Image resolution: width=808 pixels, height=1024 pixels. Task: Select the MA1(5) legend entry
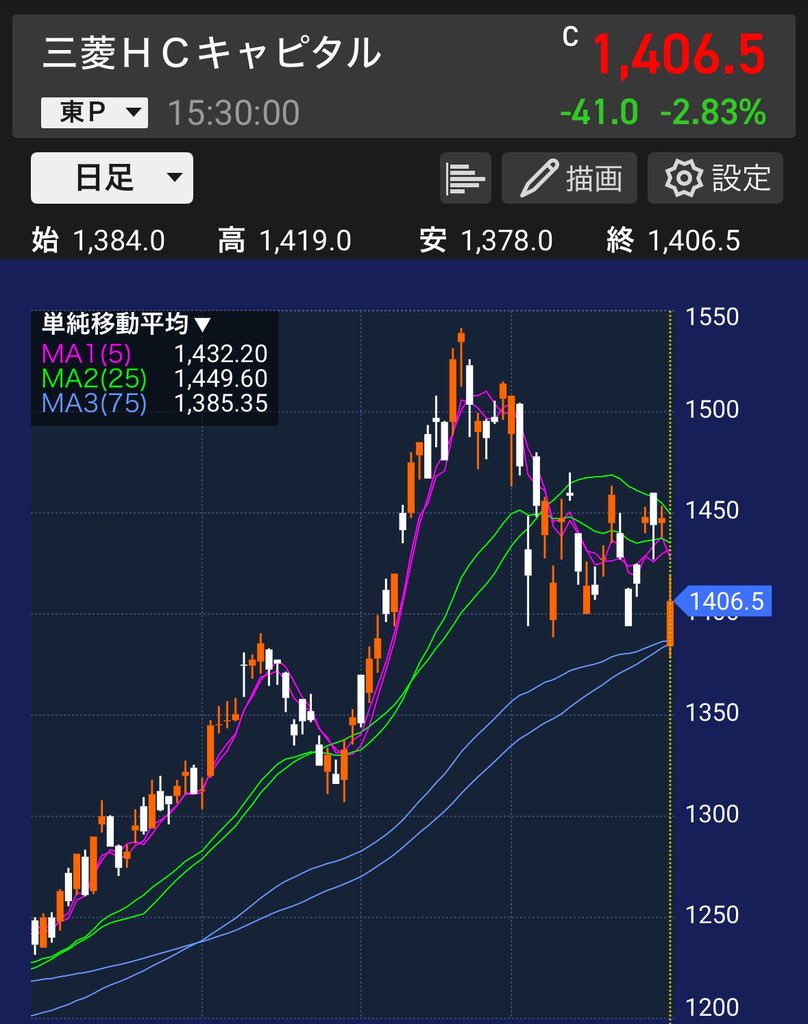point(86,354)
